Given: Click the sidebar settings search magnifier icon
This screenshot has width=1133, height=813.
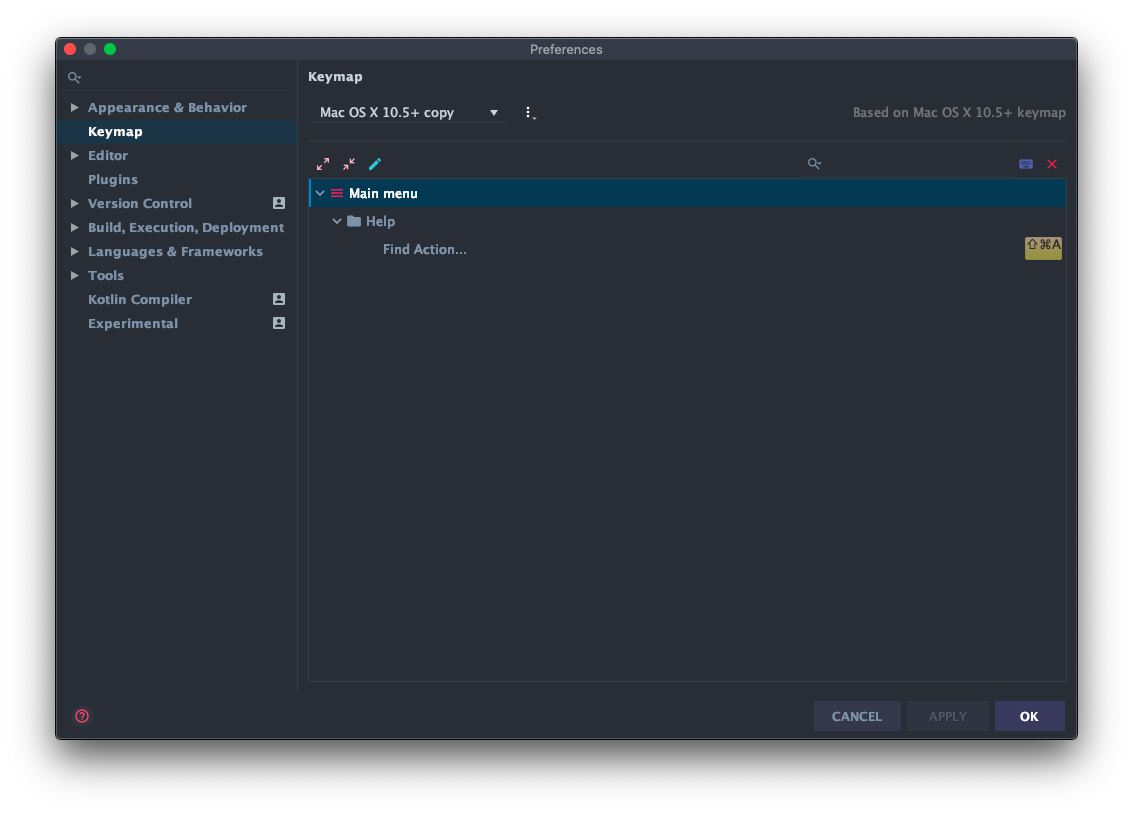Looking at the screenshot, I should (x=74, y=77).
